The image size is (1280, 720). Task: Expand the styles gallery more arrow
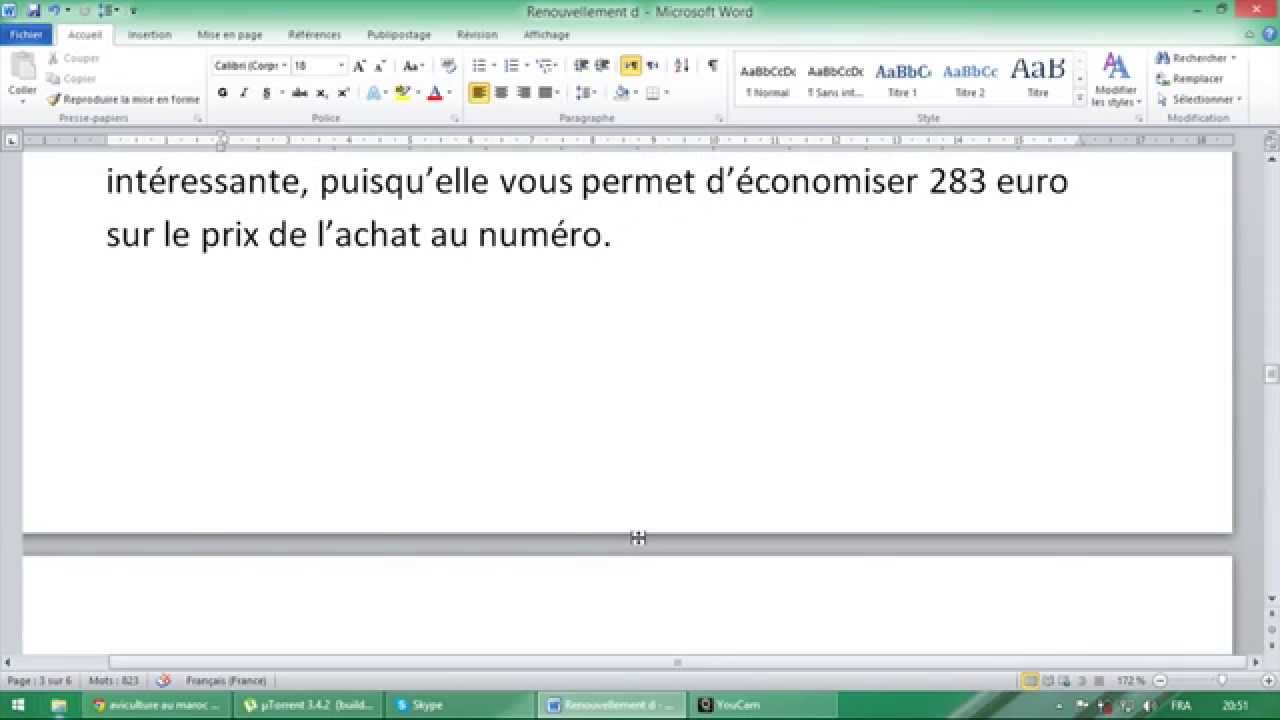click(x=1080, y=98)
